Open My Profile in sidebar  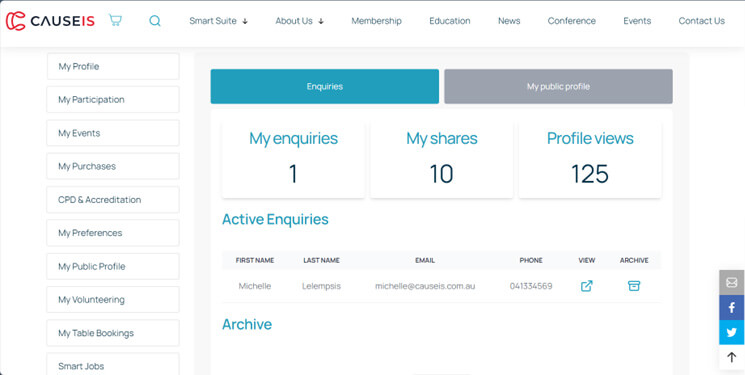[113, 67]
